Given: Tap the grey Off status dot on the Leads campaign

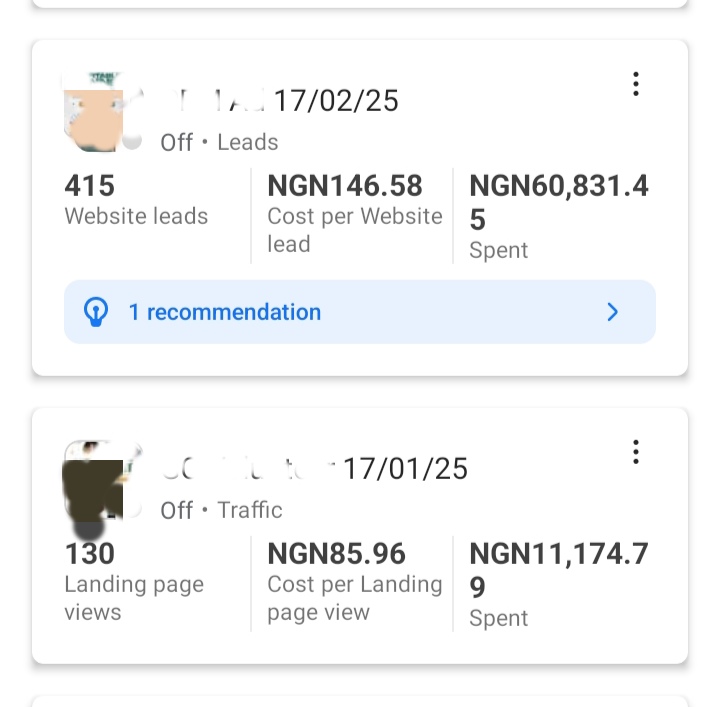Looking at the screenshot, I should 132,141.
